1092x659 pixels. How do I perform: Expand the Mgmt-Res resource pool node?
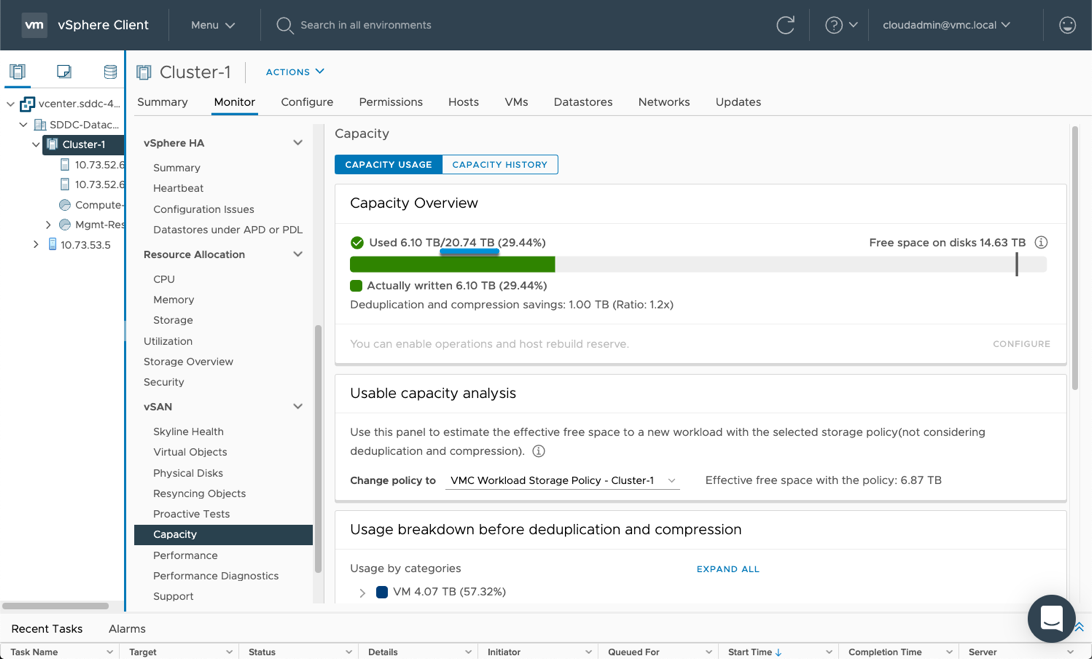click(x=48, y=224)
